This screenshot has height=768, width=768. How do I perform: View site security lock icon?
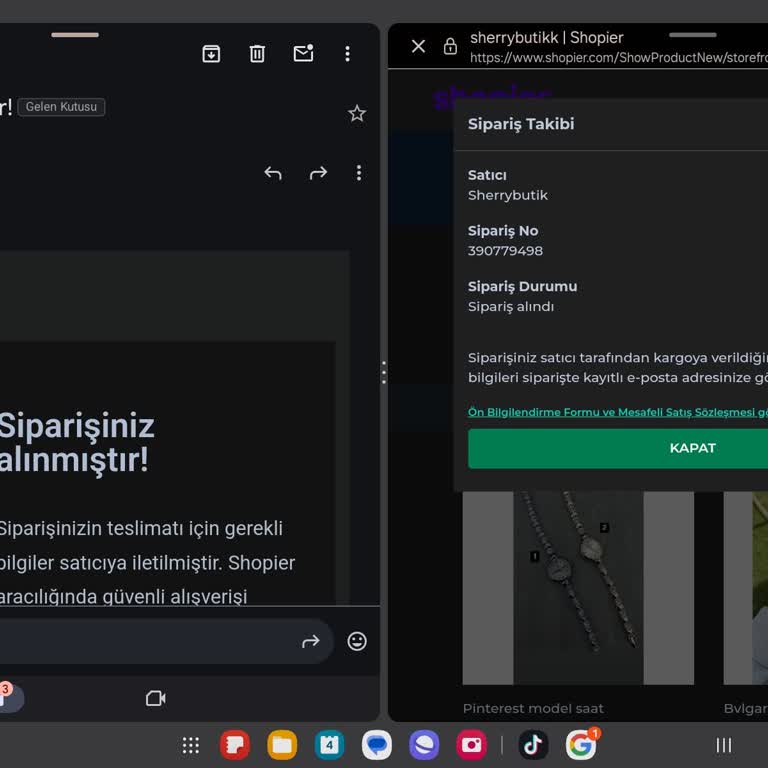click(450, 47)
